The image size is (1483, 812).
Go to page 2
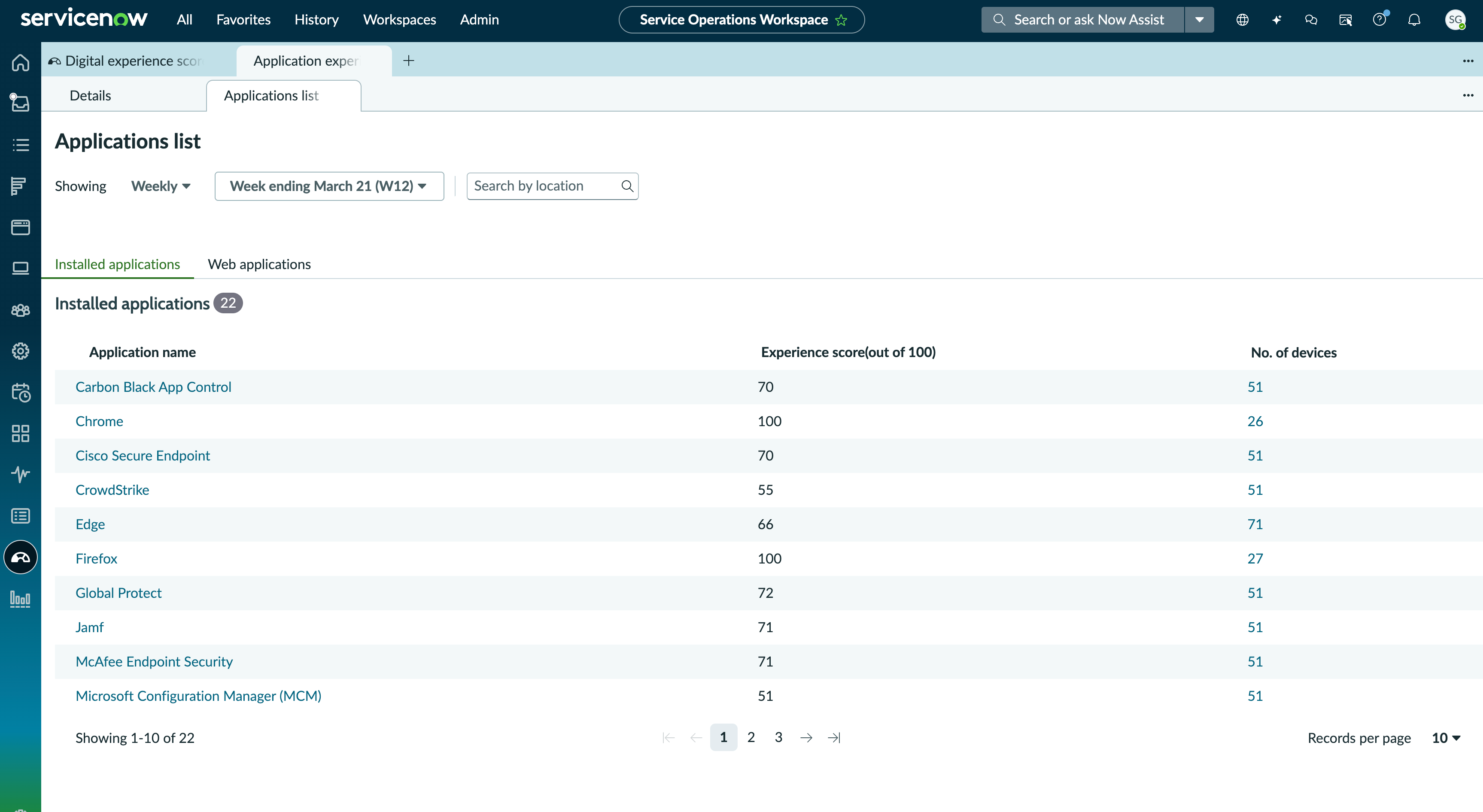[751, 737]
